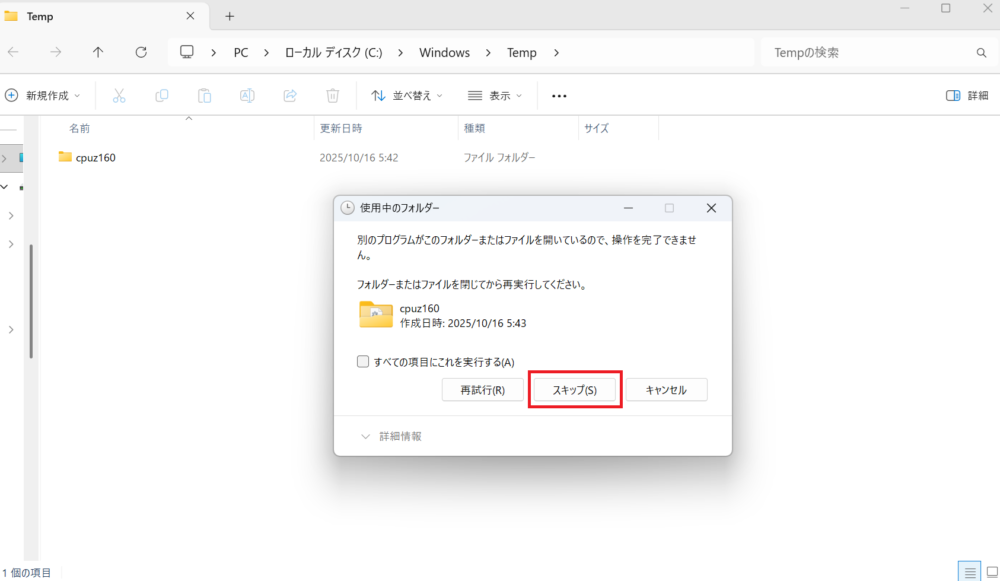Viewport: 1000px width, 581px height.
Task: Switch to large icons view in status bar
Action: (990, 572)
